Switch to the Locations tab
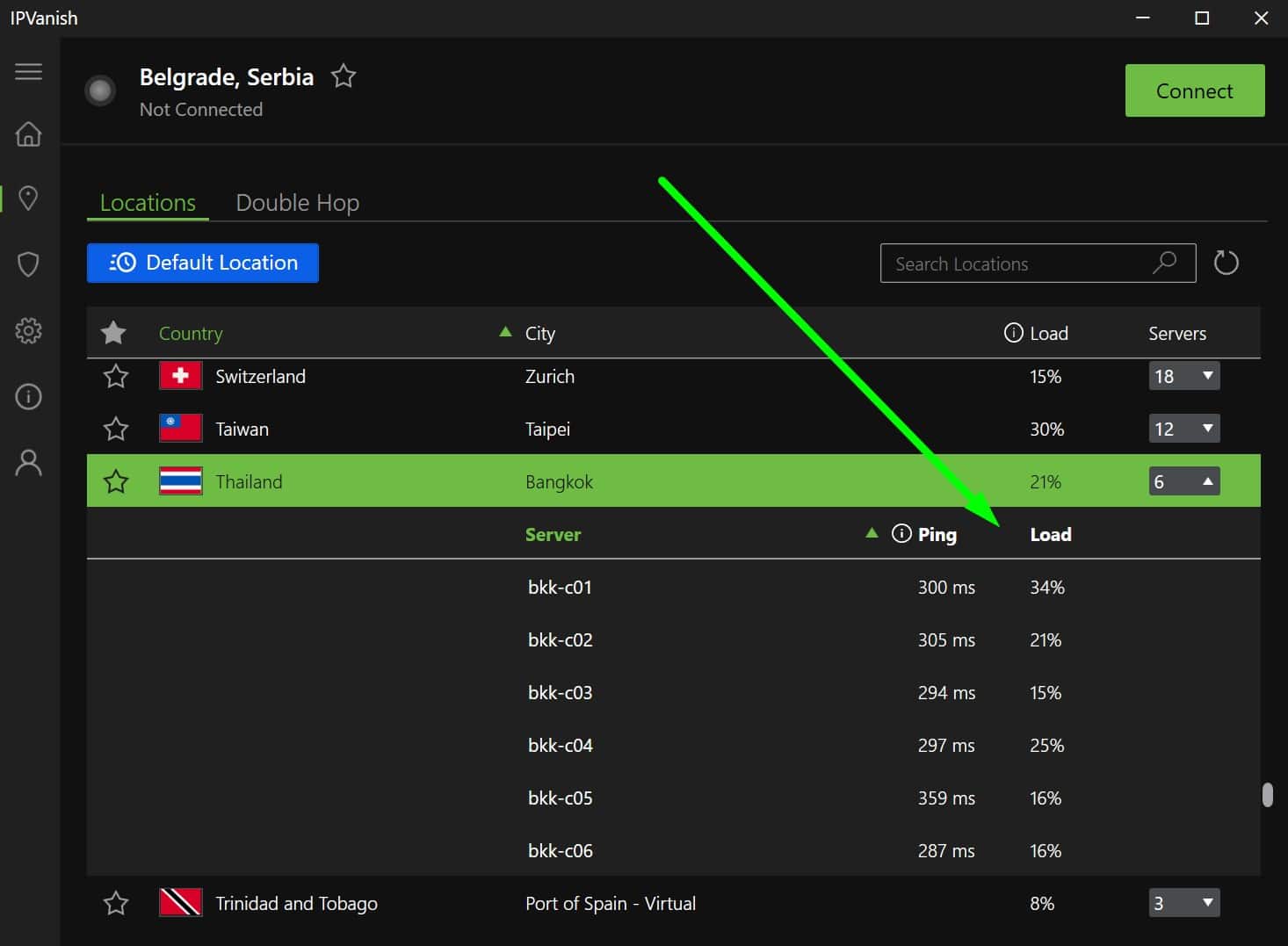Viewport: 1288px width, 946px height. [x=148, y=203]
